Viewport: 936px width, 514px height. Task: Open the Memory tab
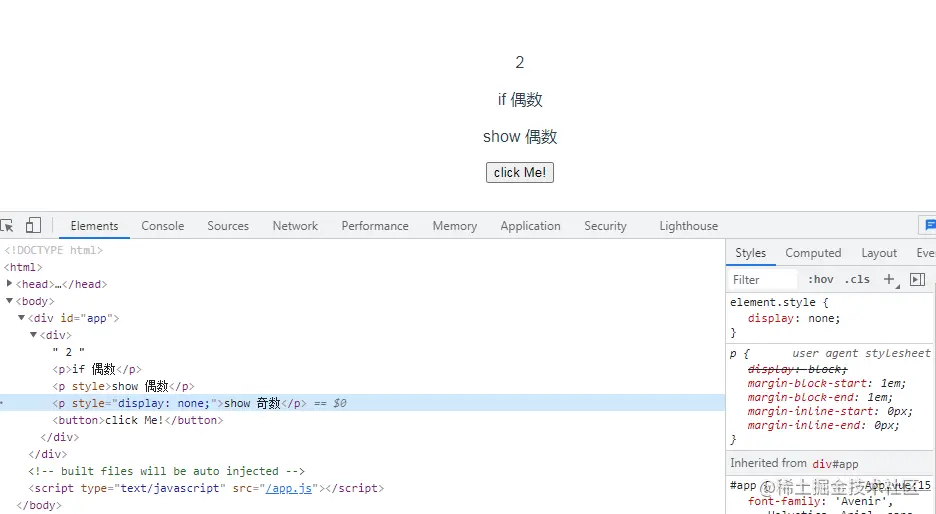(455, 226)
